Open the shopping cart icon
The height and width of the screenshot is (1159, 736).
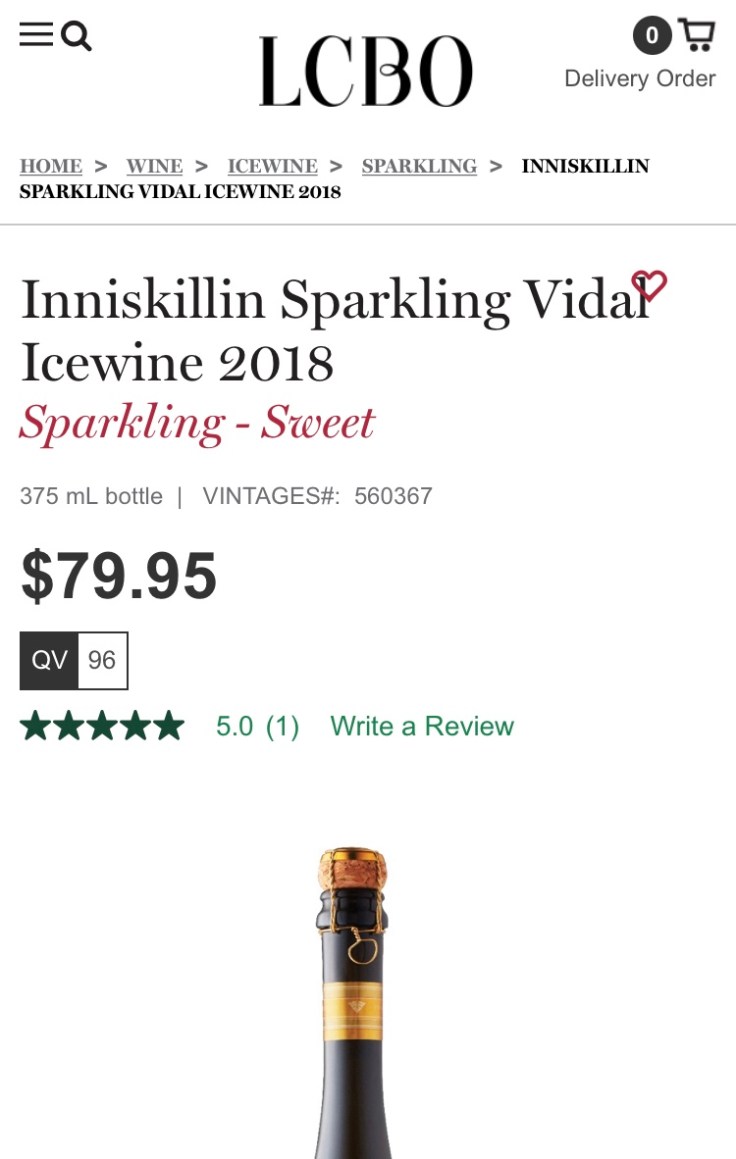[x=696, y=35]
